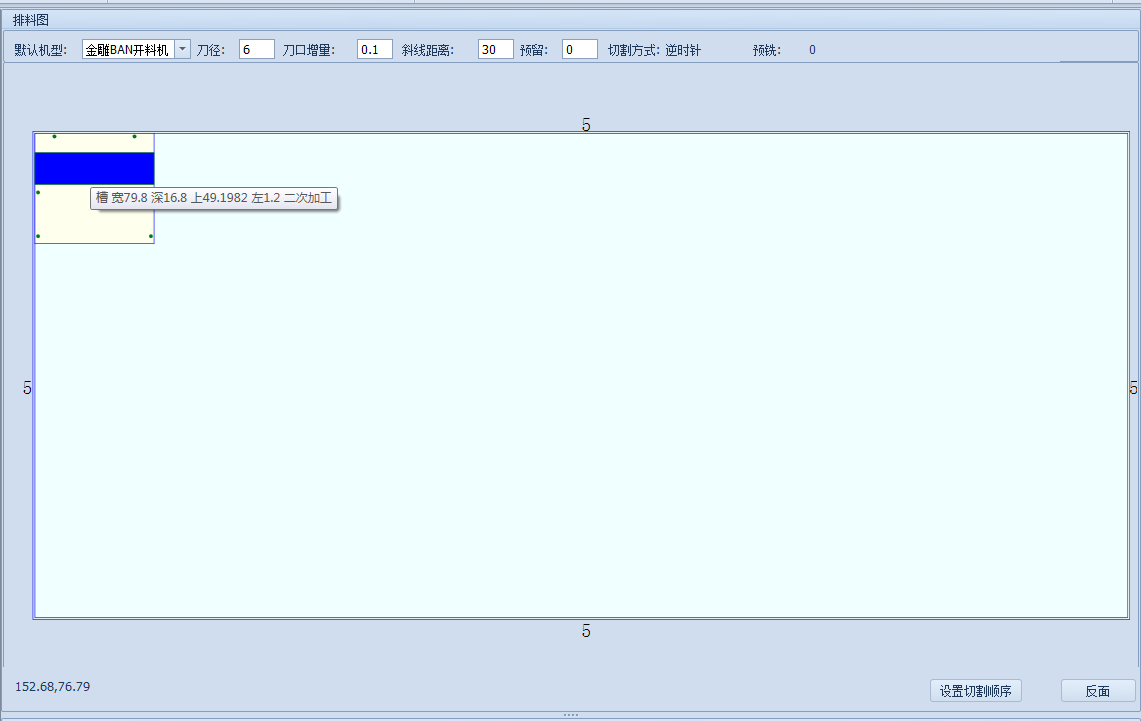Click the 刀径 input field with value 6
The width and height of the screenshot is (1141, 721).
tap(256, 49)
